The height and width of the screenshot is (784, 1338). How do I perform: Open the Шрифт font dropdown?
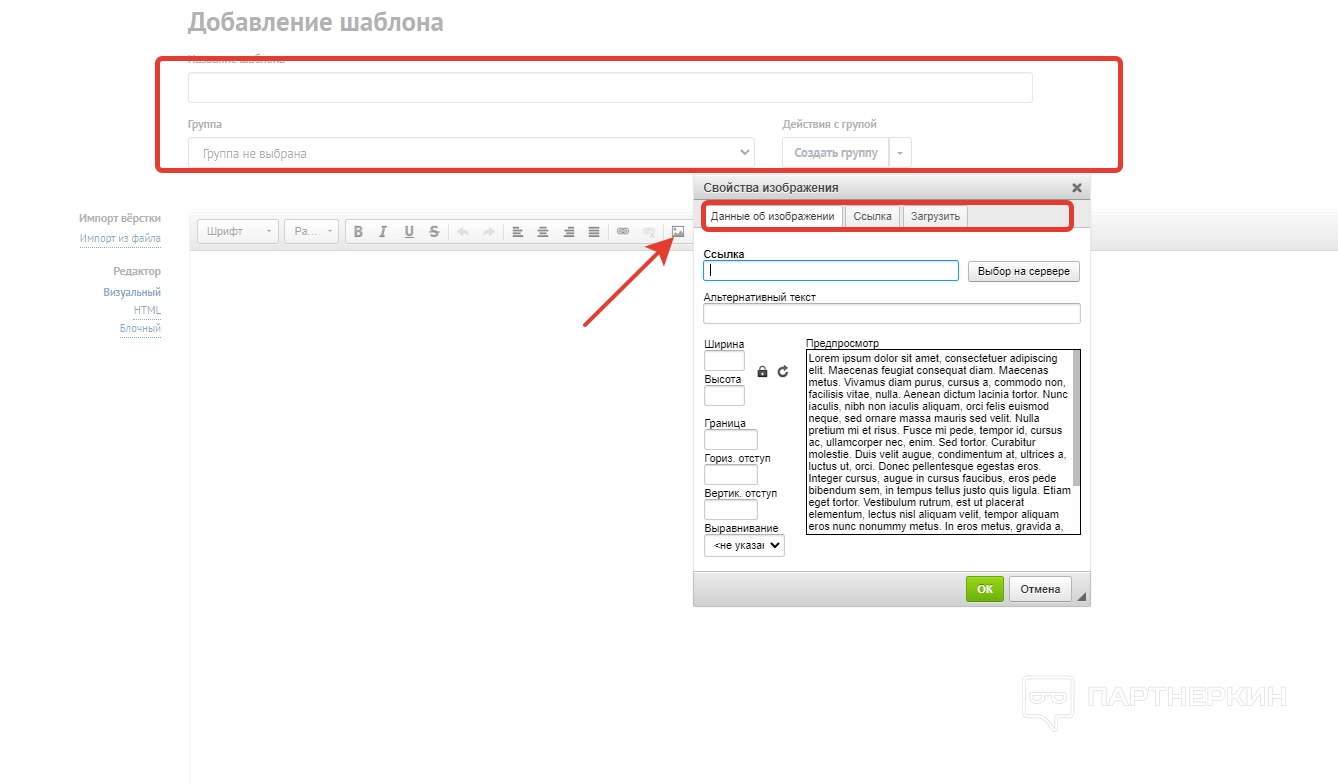point(238,232)
